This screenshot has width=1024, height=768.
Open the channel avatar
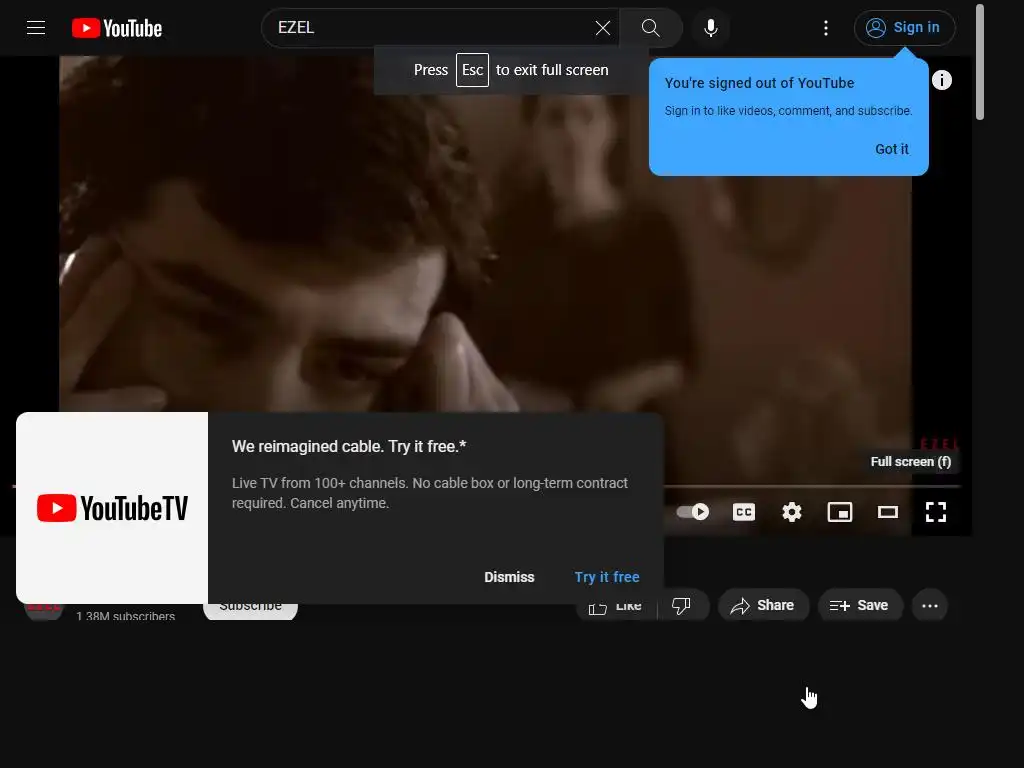click(x=43, y=609)
